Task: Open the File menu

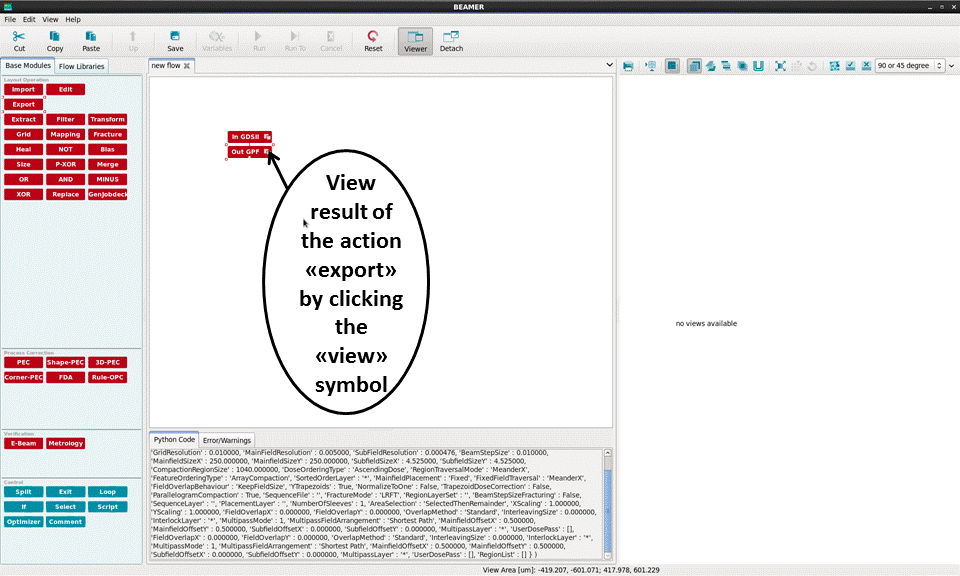Action: tap(10, 19)
